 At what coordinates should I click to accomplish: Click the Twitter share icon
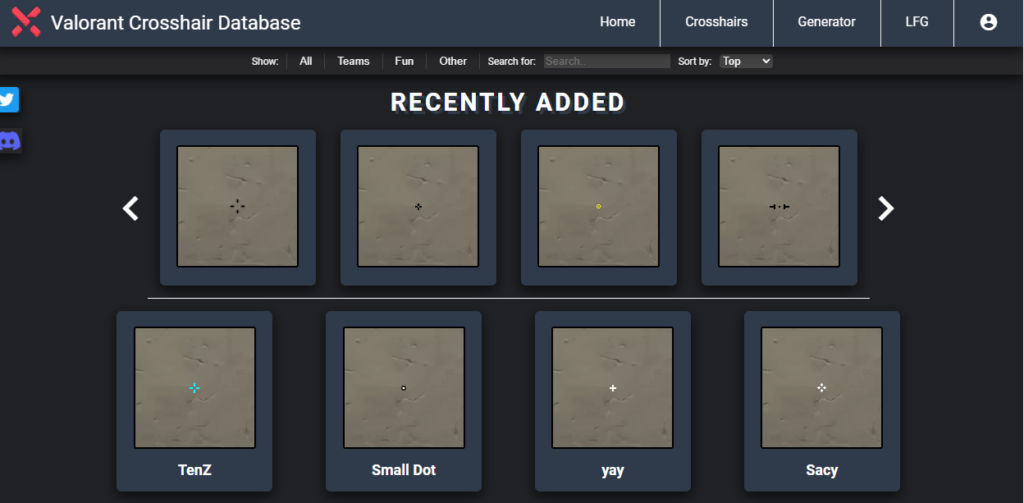[9, 100]
